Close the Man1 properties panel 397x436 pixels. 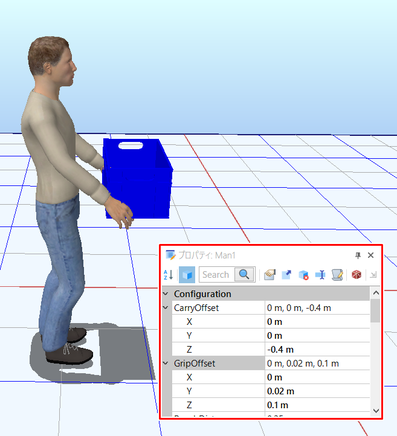(371, 255)
